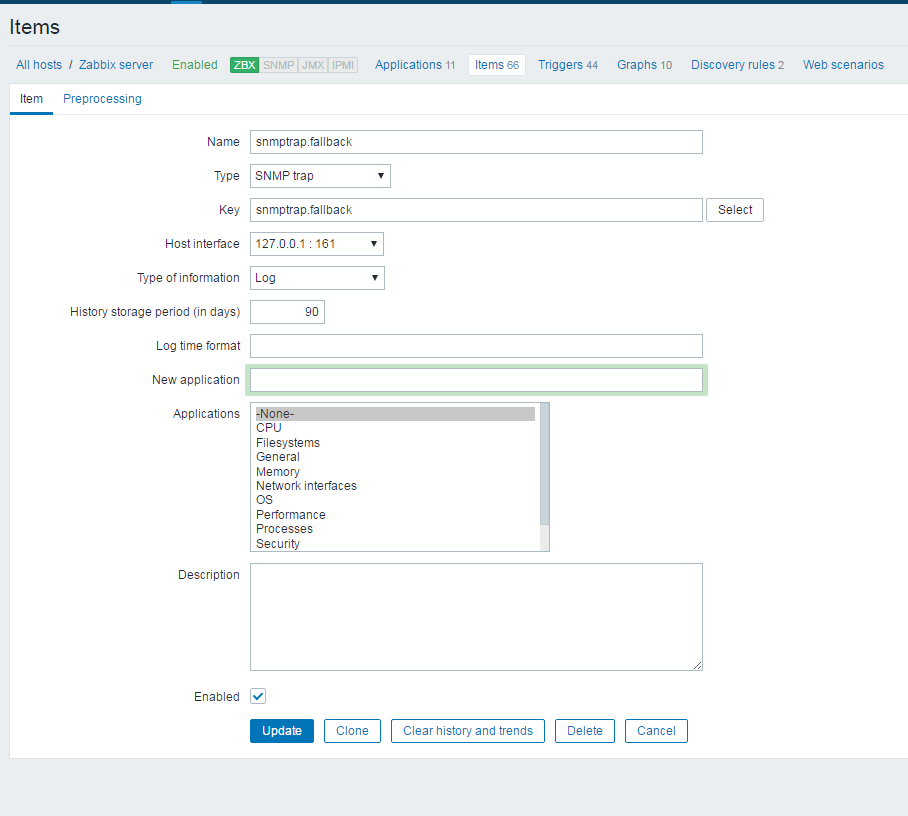908x816 pixels.
Task: Select -None- in the Applications list
Action: pyautogui.click(x=395, y=414)
